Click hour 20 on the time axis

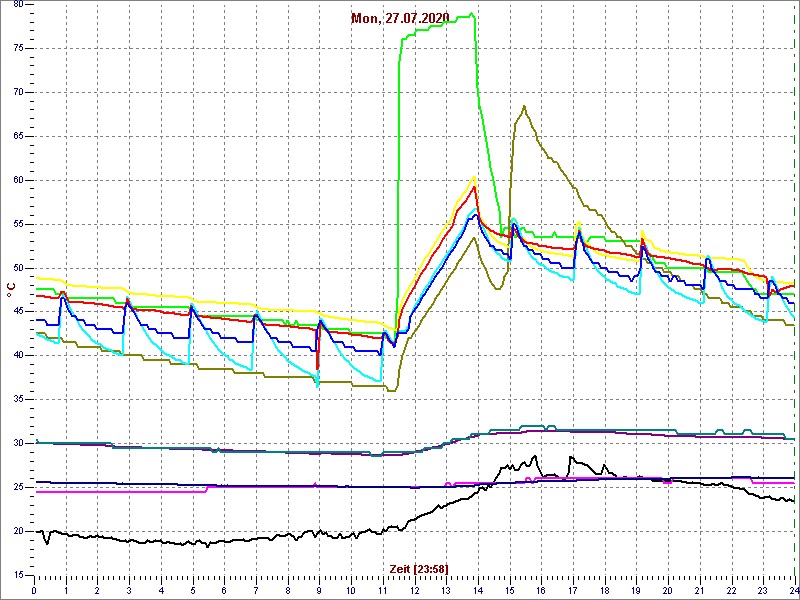(668, 589)
